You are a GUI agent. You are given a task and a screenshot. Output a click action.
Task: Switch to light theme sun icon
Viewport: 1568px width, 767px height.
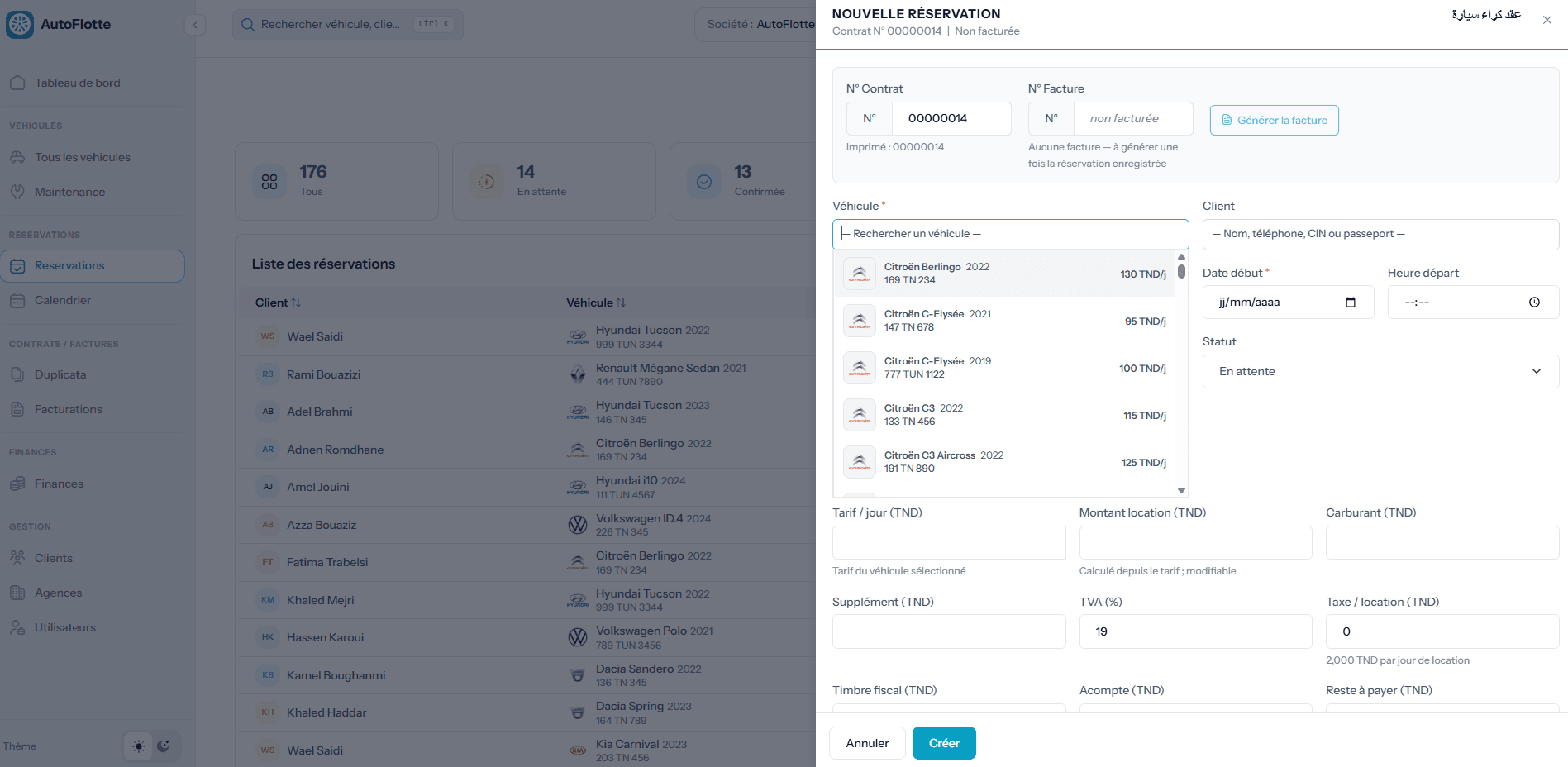139,746
